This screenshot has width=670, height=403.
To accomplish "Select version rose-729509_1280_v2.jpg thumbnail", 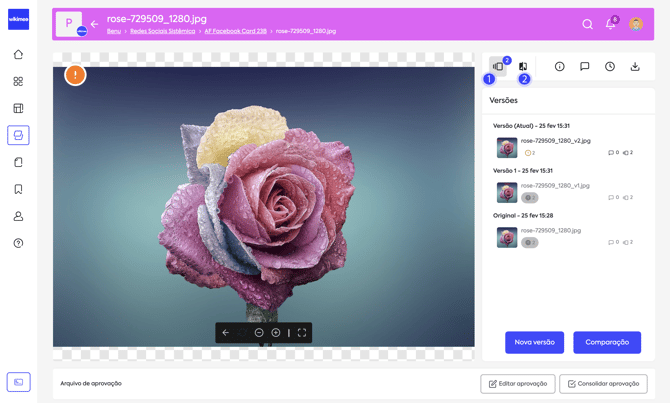I will click(507, 148).
